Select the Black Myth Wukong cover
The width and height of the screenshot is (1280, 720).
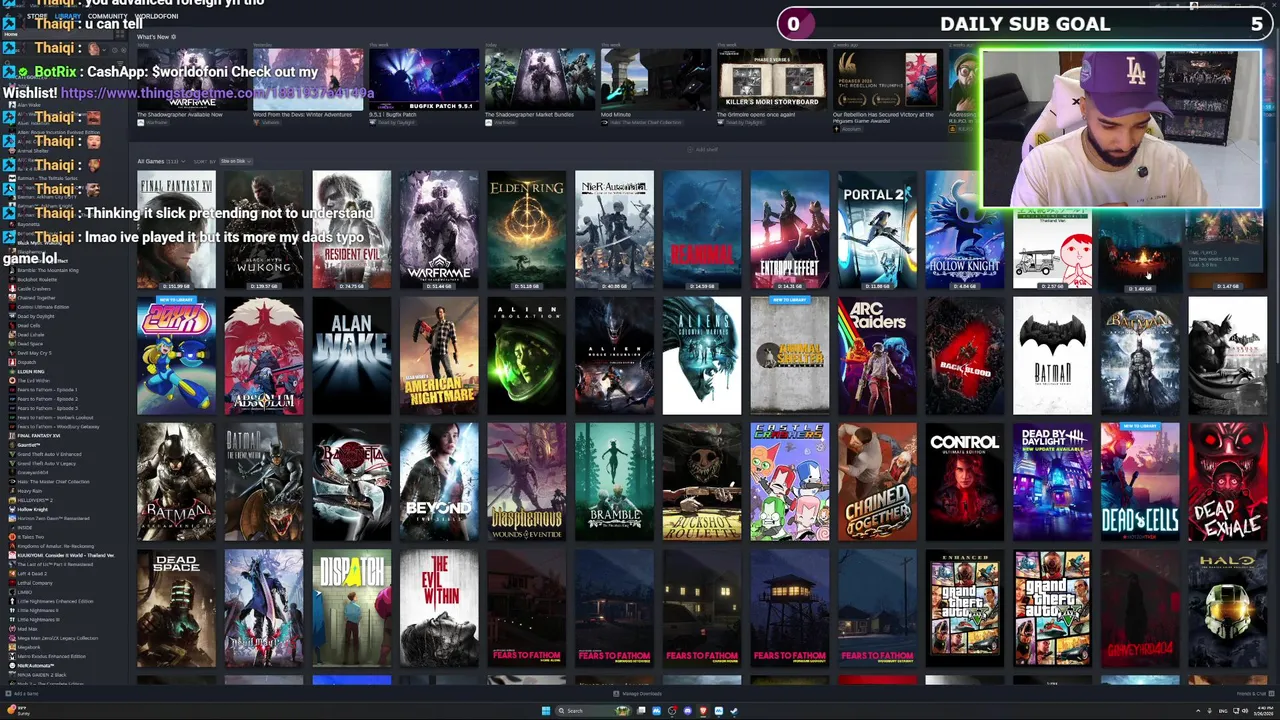pyautogui.click(x=264, y=229)
